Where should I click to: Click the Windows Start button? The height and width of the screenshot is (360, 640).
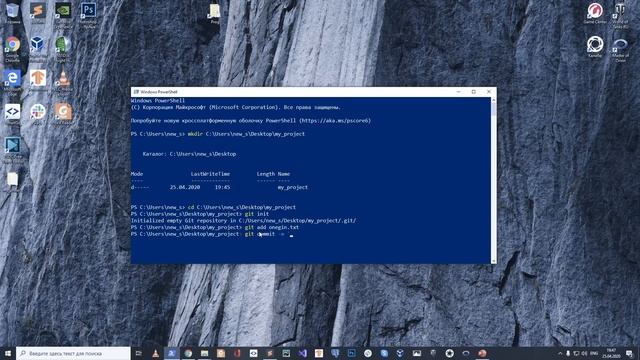[x=8, y=353]
